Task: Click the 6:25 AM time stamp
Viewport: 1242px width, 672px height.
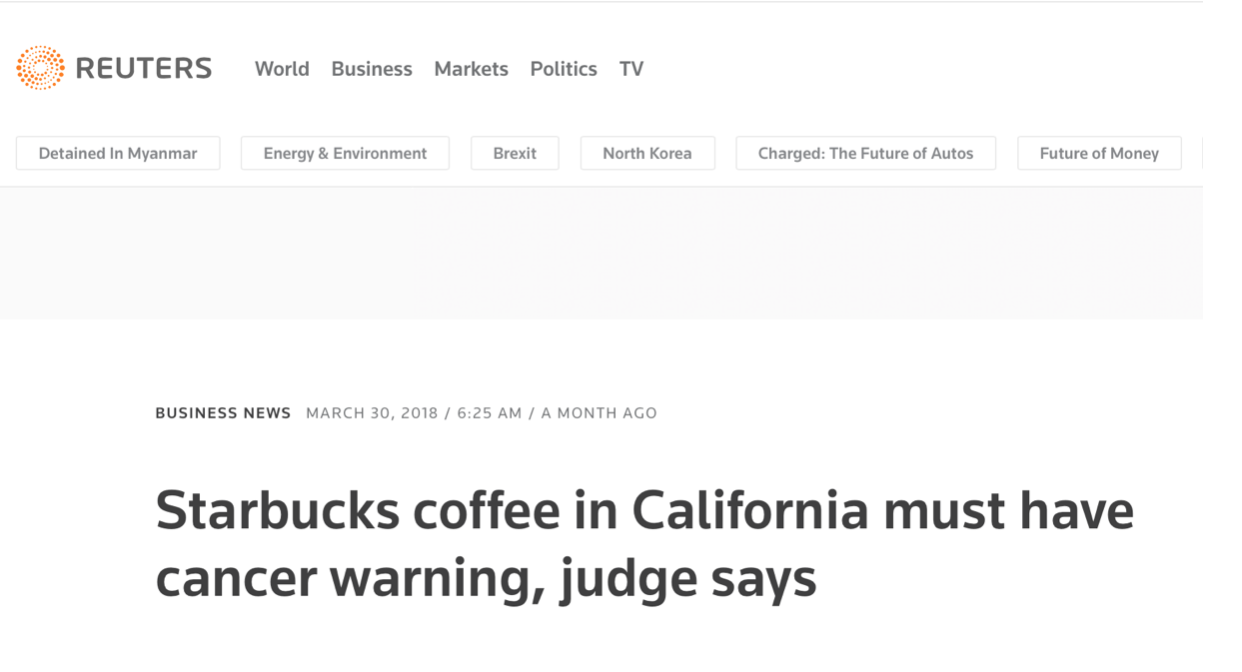Action: click(x=490, y=413)
